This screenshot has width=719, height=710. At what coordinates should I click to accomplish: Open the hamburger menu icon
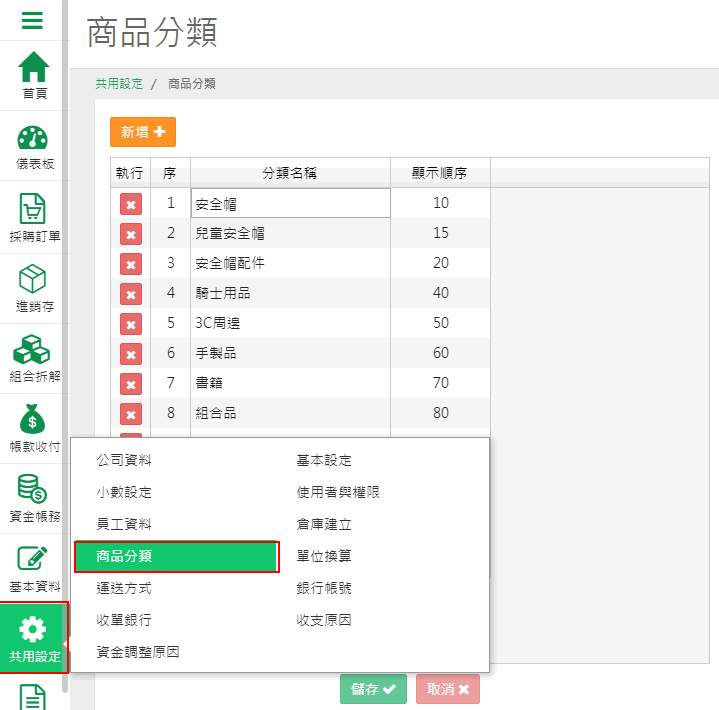tap(32, 21)
